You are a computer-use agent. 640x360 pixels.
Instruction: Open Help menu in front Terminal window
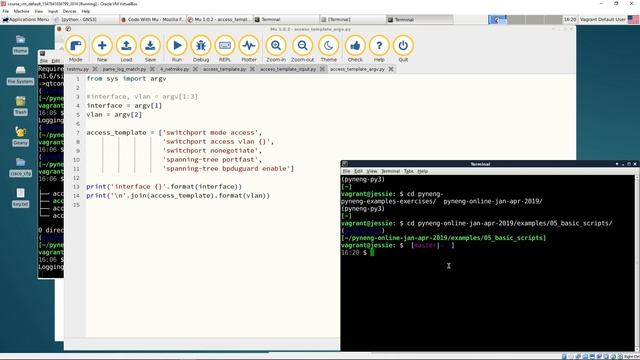point(422,171)
